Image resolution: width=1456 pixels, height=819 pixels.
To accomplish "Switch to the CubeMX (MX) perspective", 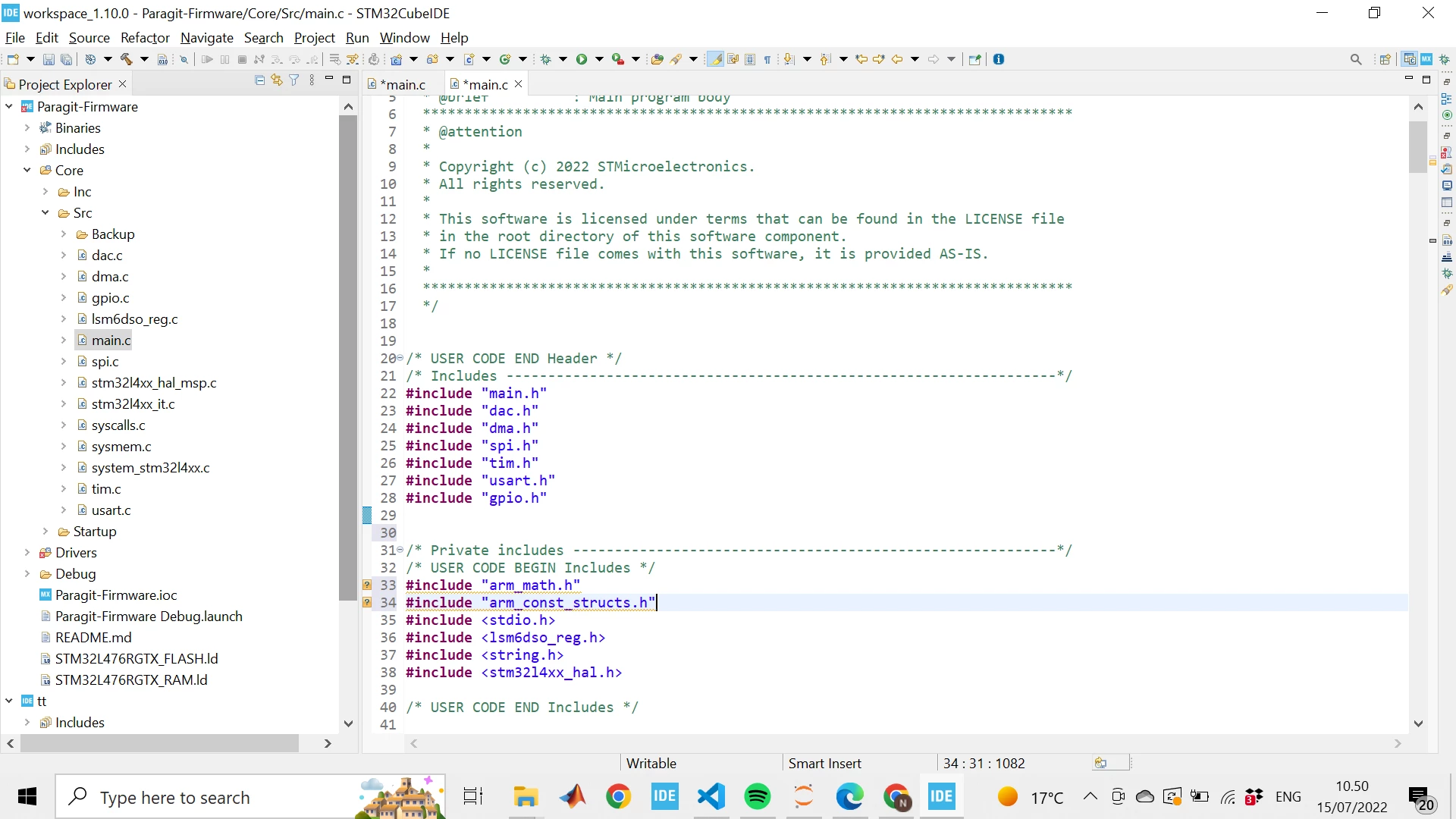I will (1427, 59).
